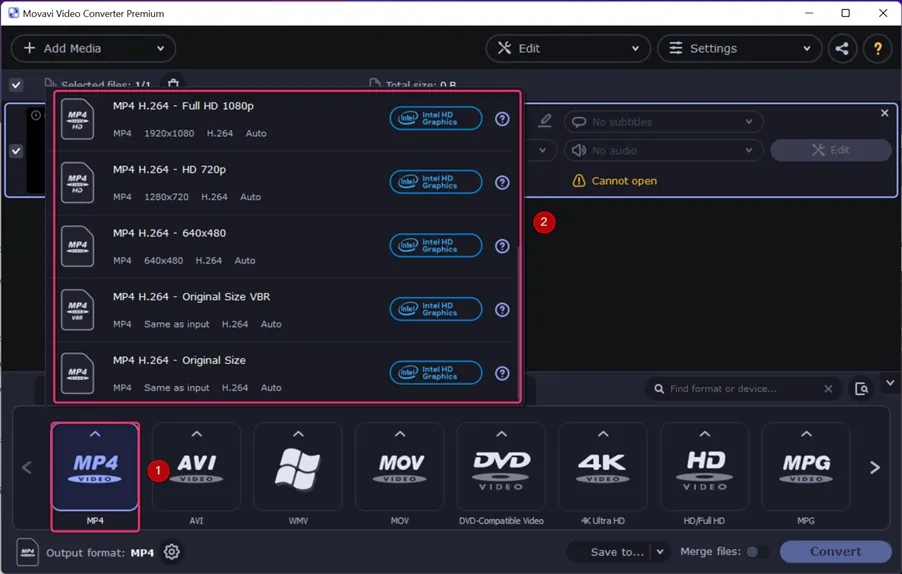Open help for MP4 H.264 Full HD 1080p
902x574 pixels.
click(x=502, y=119)
